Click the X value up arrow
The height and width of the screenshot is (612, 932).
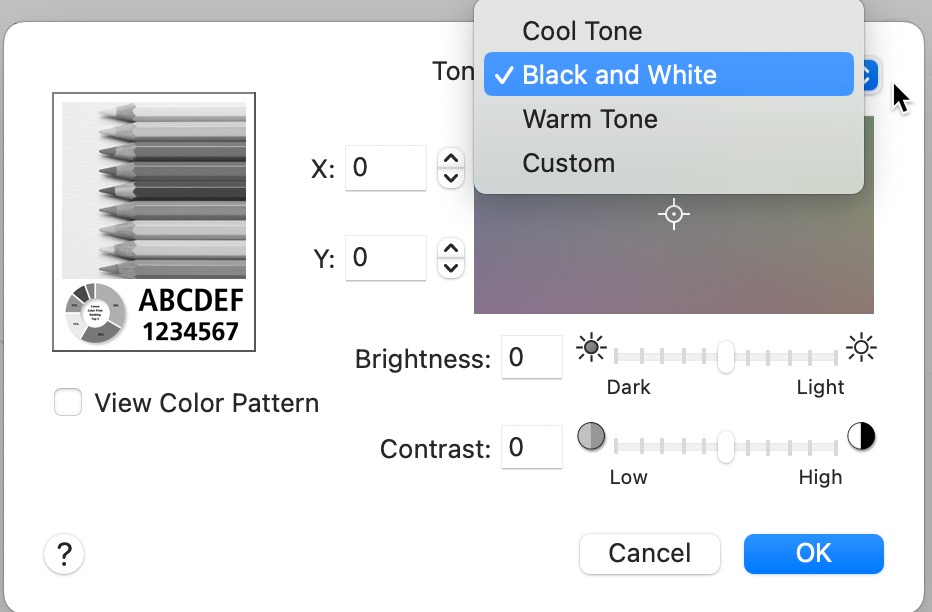click(452, 158)
